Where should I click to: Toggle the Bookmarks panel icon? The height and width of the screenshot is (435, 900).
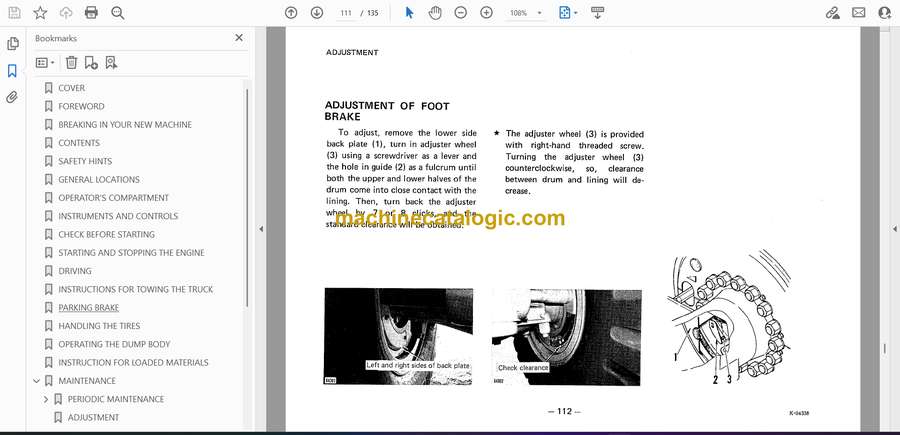(x=13, y=71)
